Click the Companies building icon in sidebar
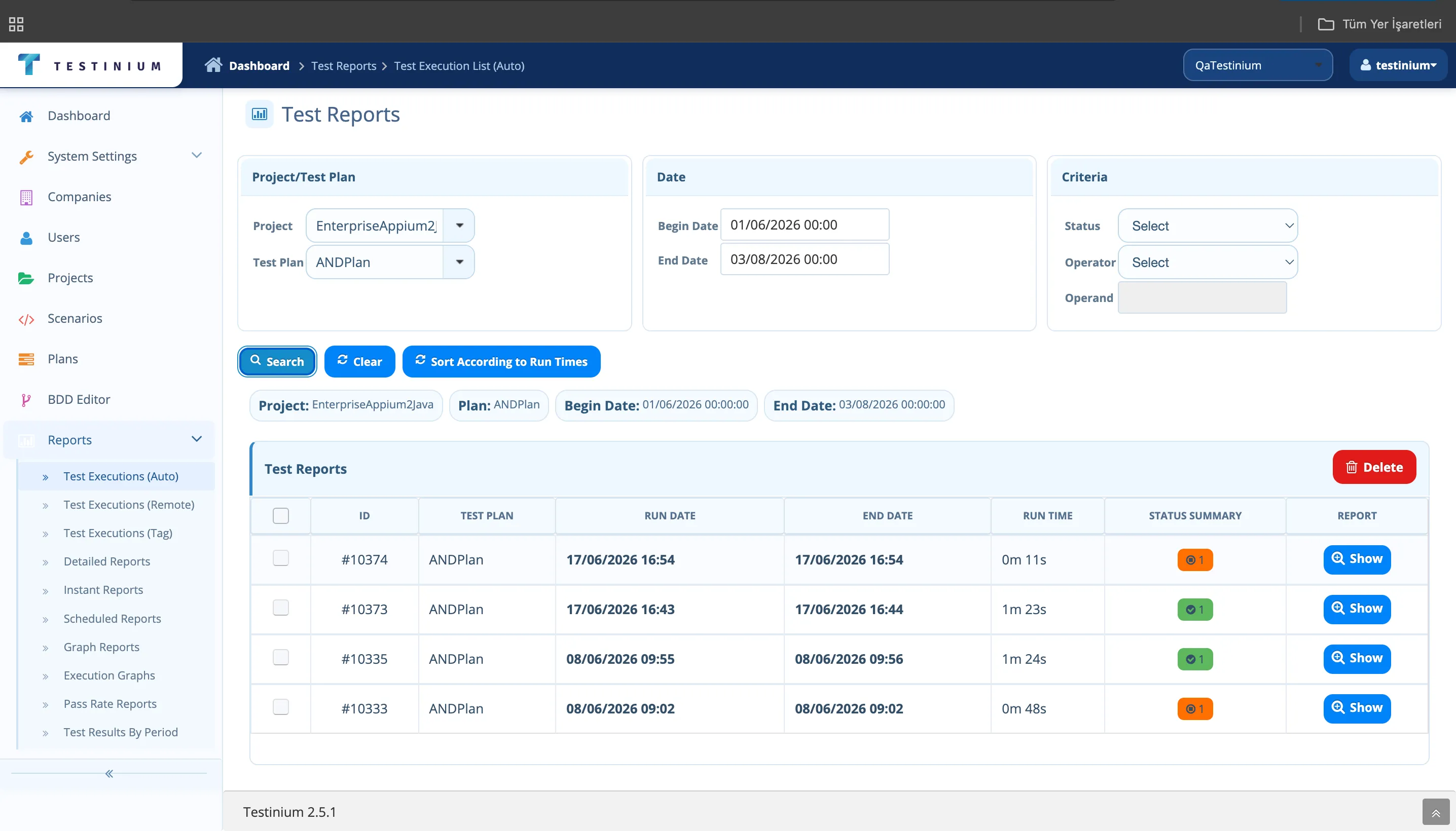 coord(26,198)
